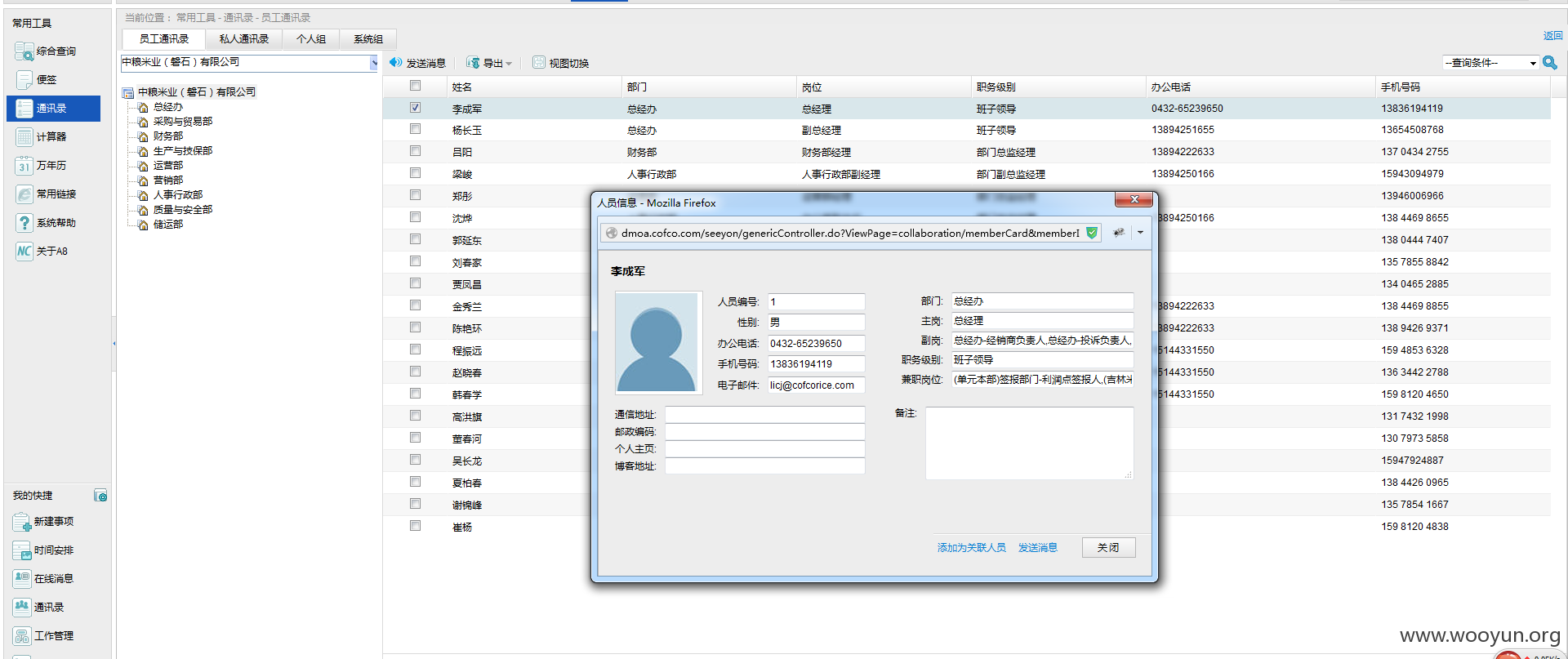Click the 关闭 button in dialog
This screenshot has width=1568, height=659.
1108,548
